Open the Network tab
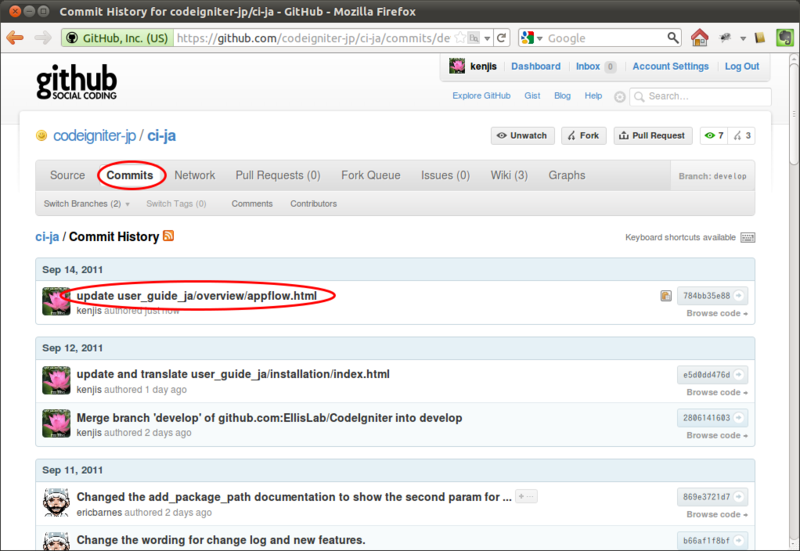Viewport: 800px width, 551px height. coord(194,175)
